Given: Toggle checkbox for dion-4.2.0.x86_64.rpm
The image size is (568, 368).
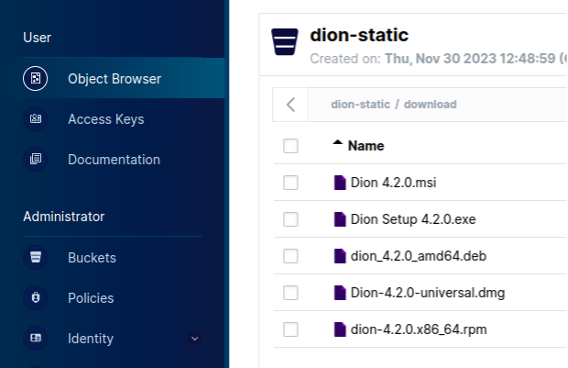Looking at the screenshot, I should 291,330.
